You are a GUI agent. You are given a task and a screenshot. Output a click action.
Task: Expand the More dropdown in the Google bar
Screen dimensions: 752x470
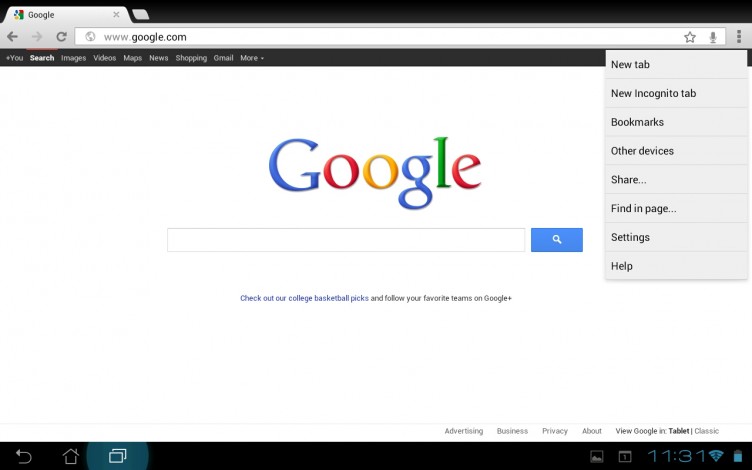(x=252, y=58)
